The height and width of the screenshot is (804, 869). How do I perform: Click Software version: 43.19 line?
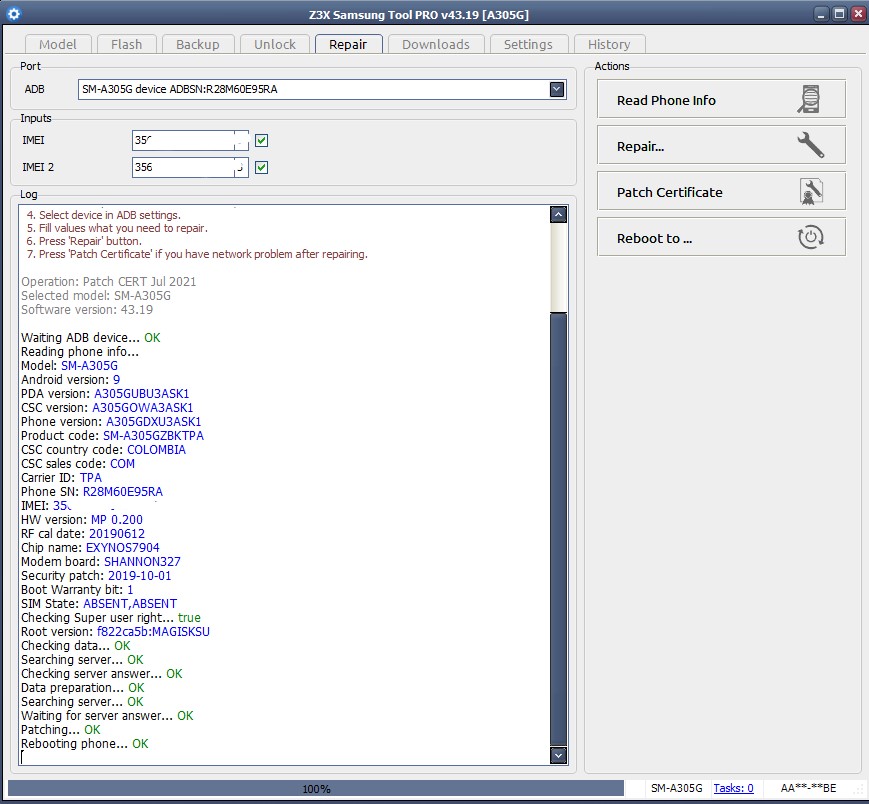[87, 310]
